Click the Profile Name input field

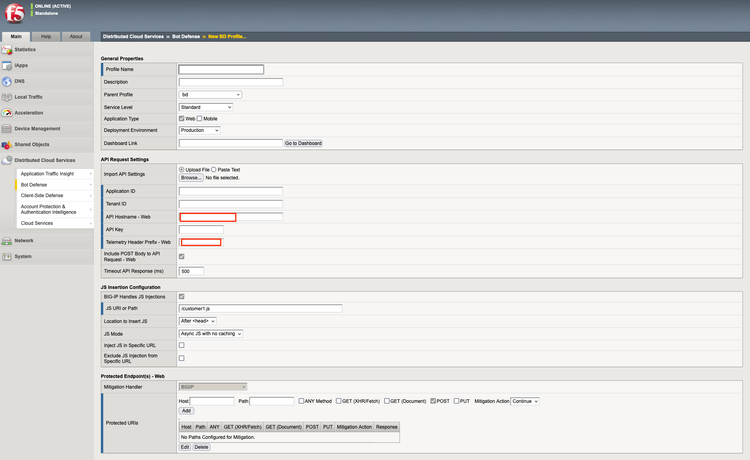pos(221,70)
